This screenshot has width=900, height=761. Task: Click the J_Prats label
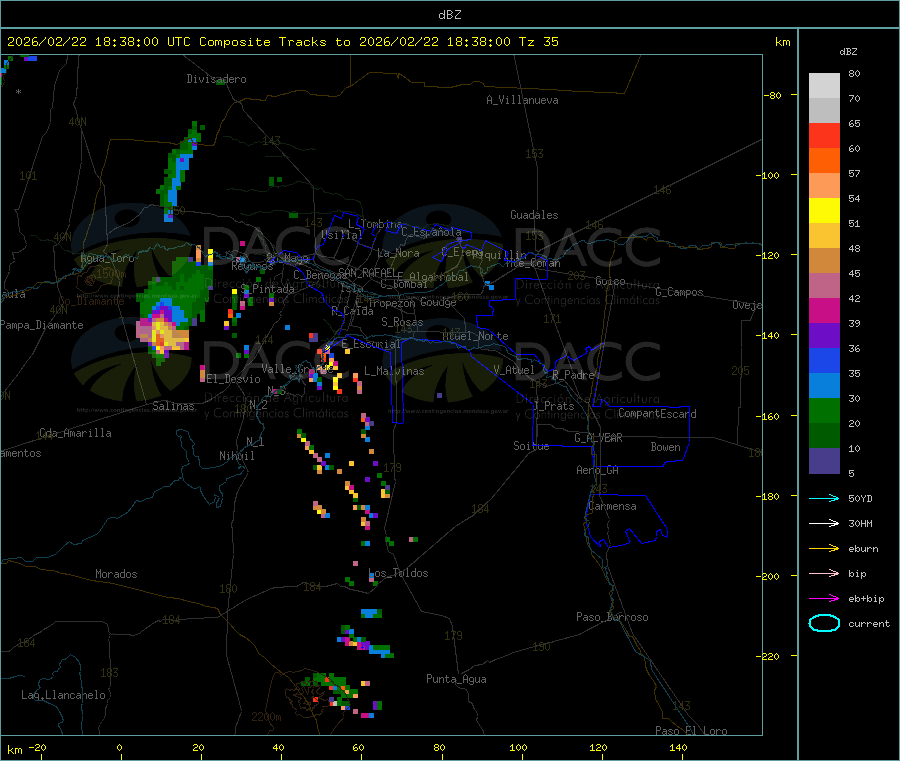(553, 406)
